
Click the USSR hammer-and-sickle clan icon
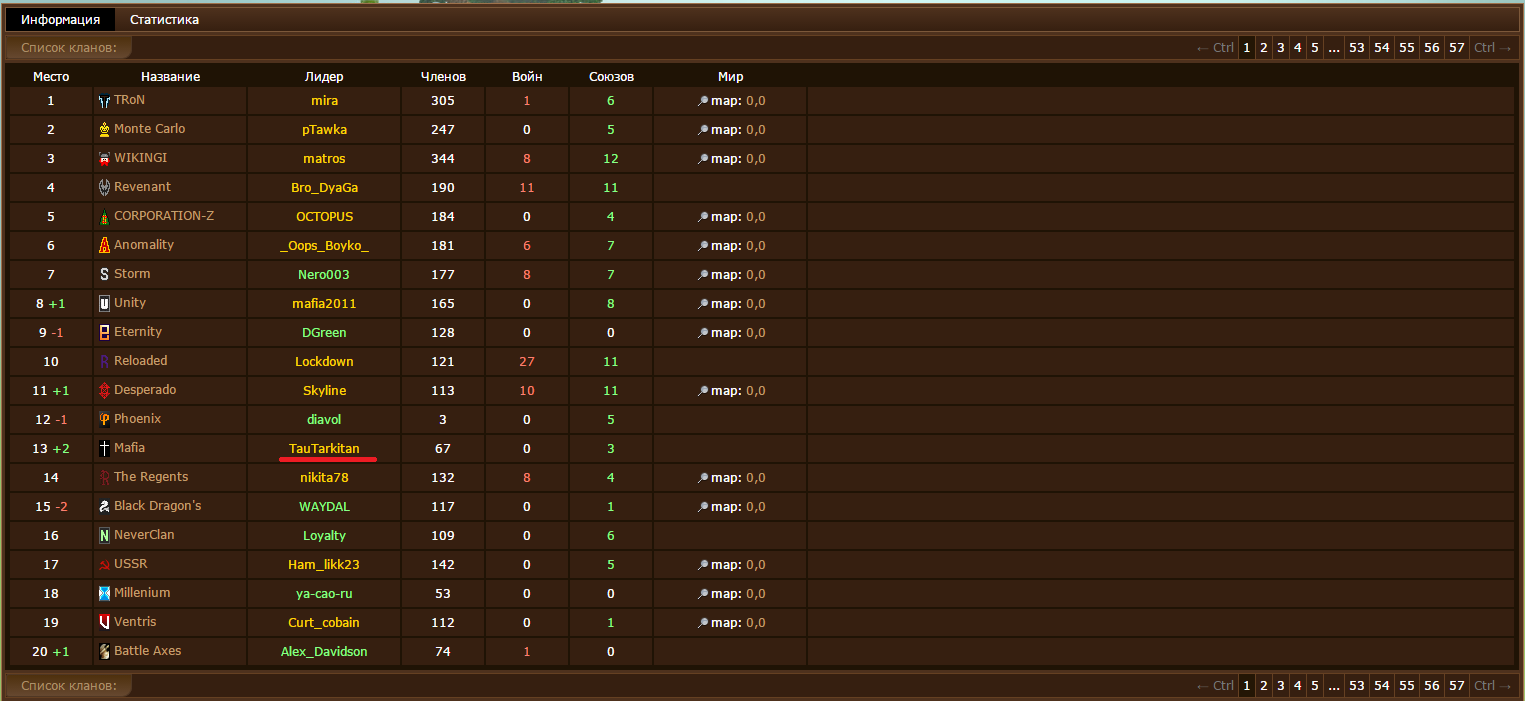[104, 565]
